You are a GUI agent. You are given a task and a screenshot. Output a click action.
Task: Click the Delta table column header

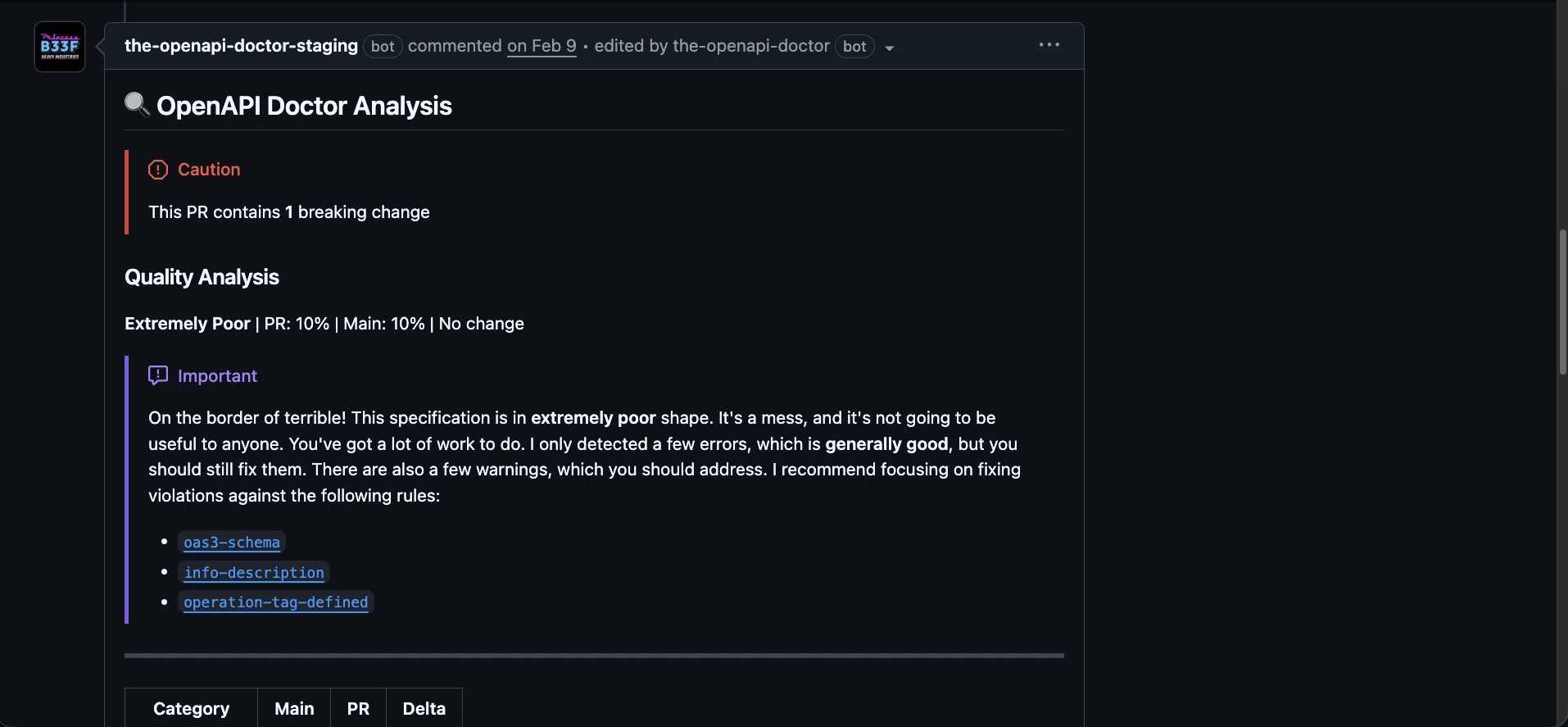(424, 708)
